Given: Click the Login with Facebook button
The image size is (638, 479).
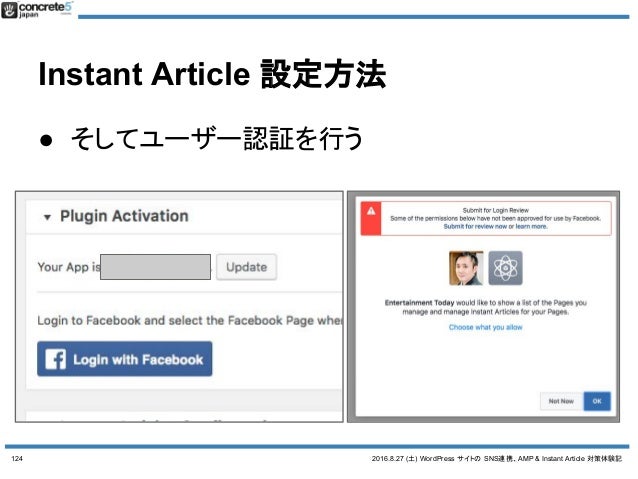Looking at the screenshot, I should pyautogui.click(x=125, y=359).
